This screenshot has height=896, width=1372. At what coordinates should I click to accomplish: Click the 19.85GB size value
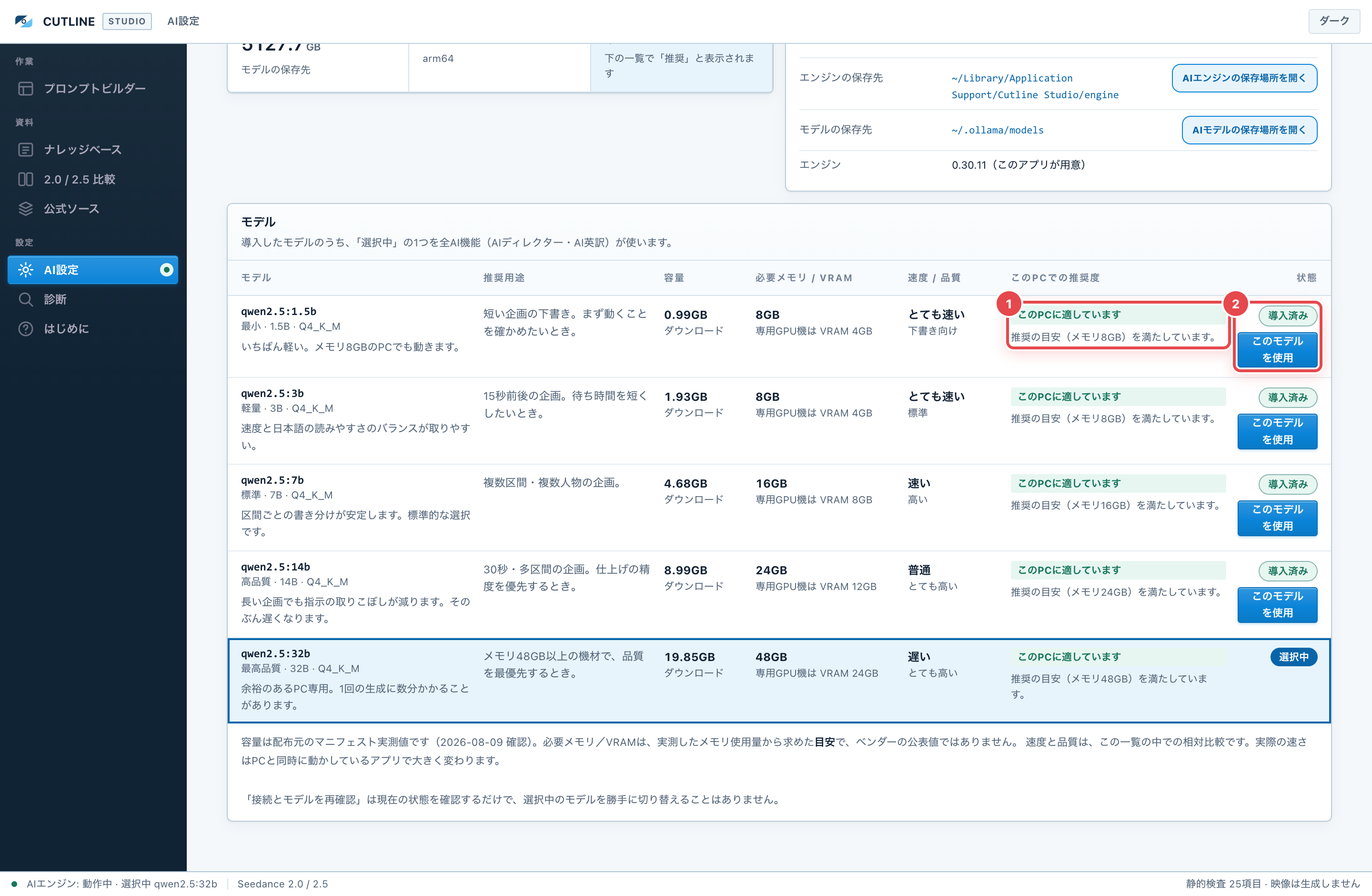point(689,656)
